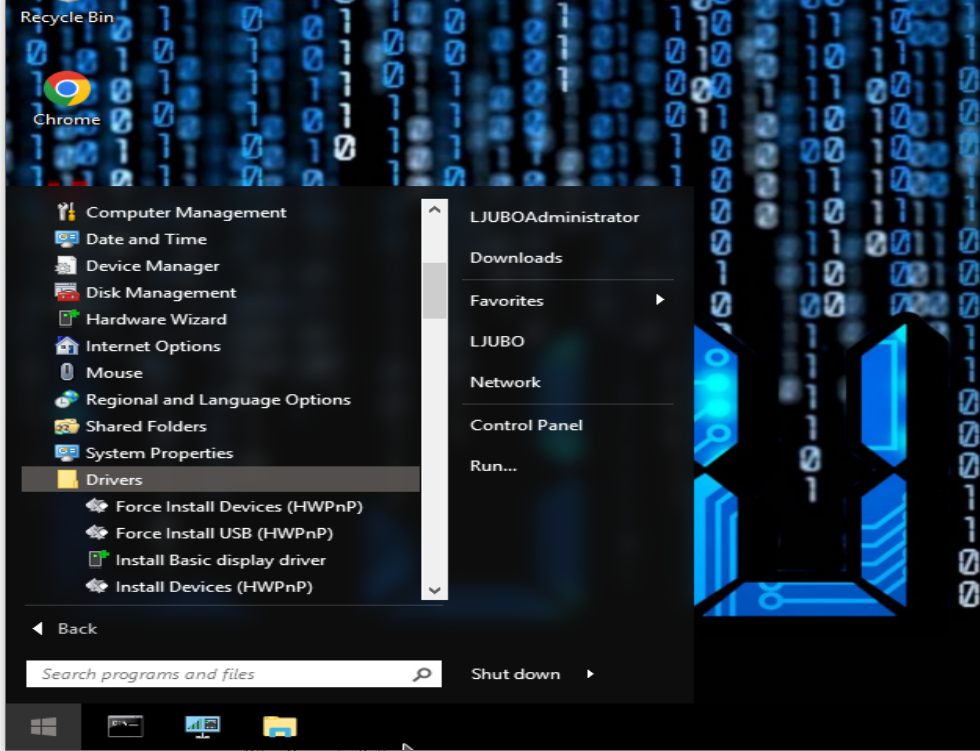This screenshot has height=751, width=980.
Task: Open Regional and Language Options
Action: coord(221,399)
